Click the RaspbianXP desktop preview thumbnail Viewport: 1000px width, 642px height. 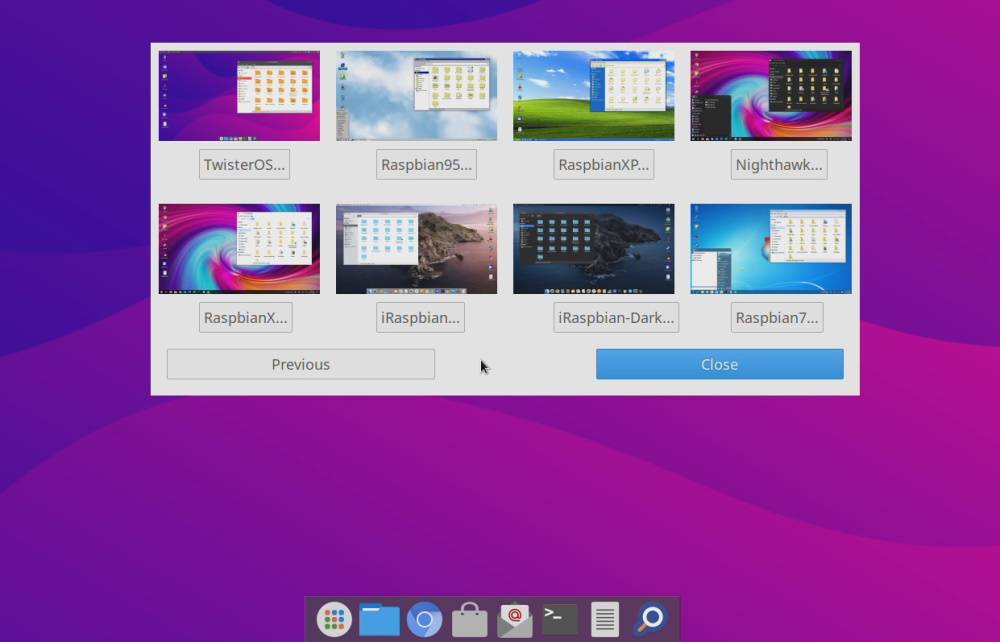tap(593, 95)
